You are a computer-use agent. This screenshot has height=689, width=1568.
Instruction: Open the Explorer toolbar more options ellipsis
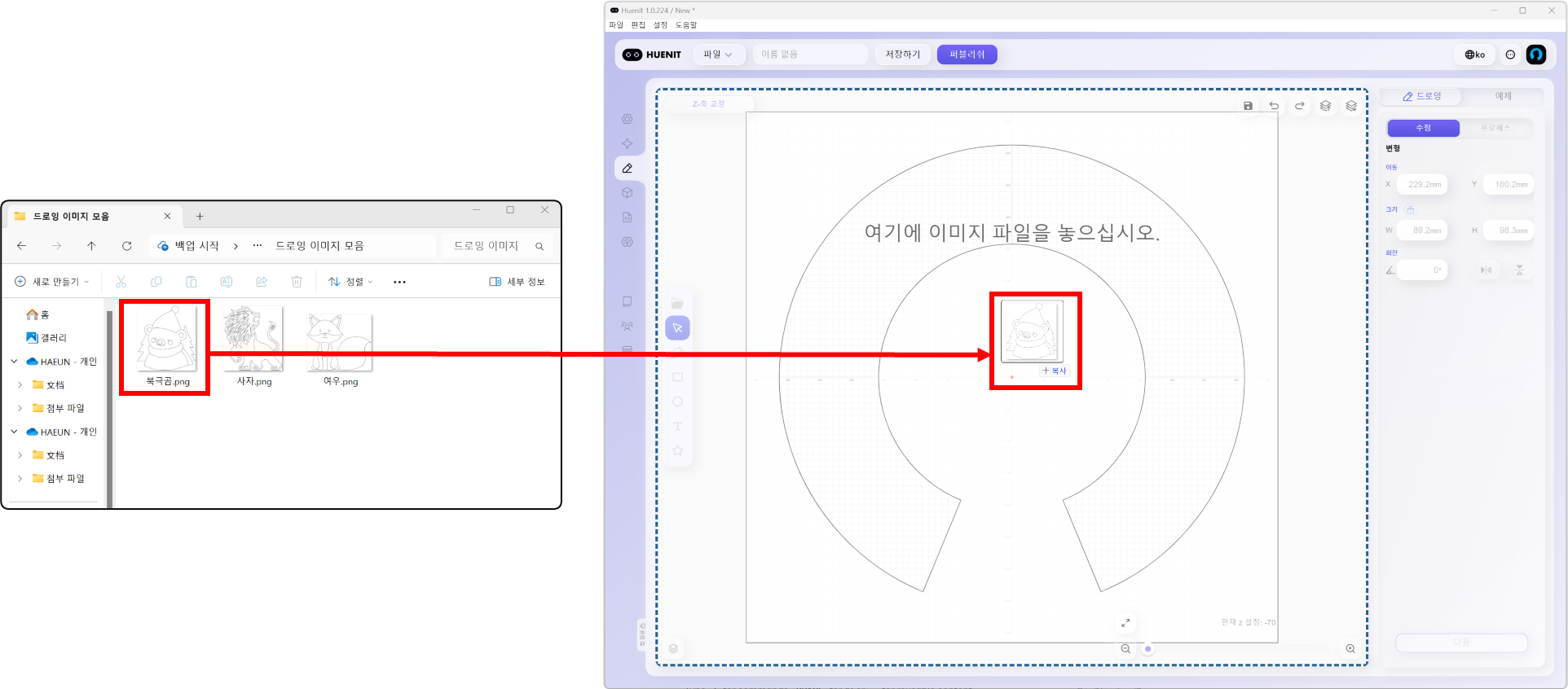[x=399, y=282]
